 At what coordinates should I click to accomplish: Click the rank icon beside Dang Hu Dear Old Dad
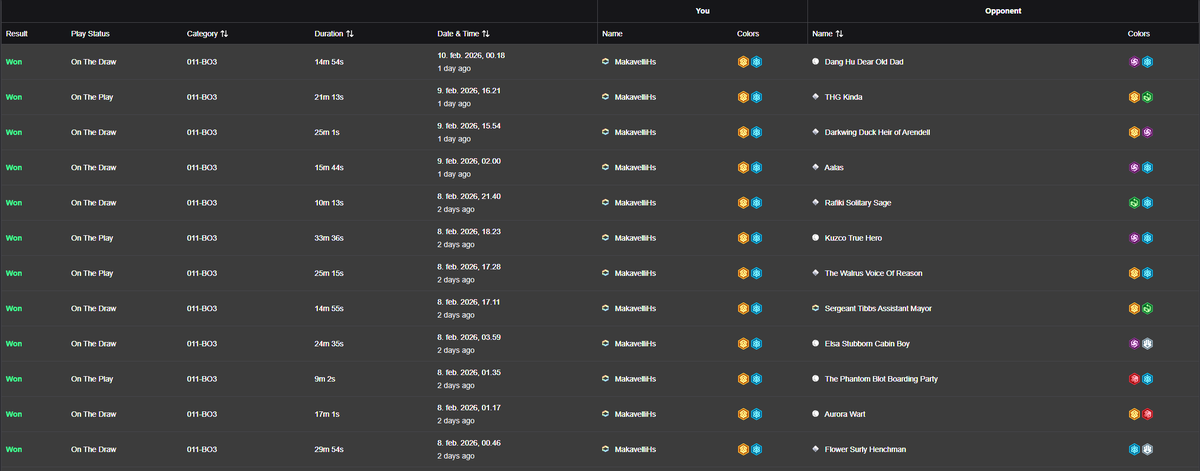coord(816,62)
